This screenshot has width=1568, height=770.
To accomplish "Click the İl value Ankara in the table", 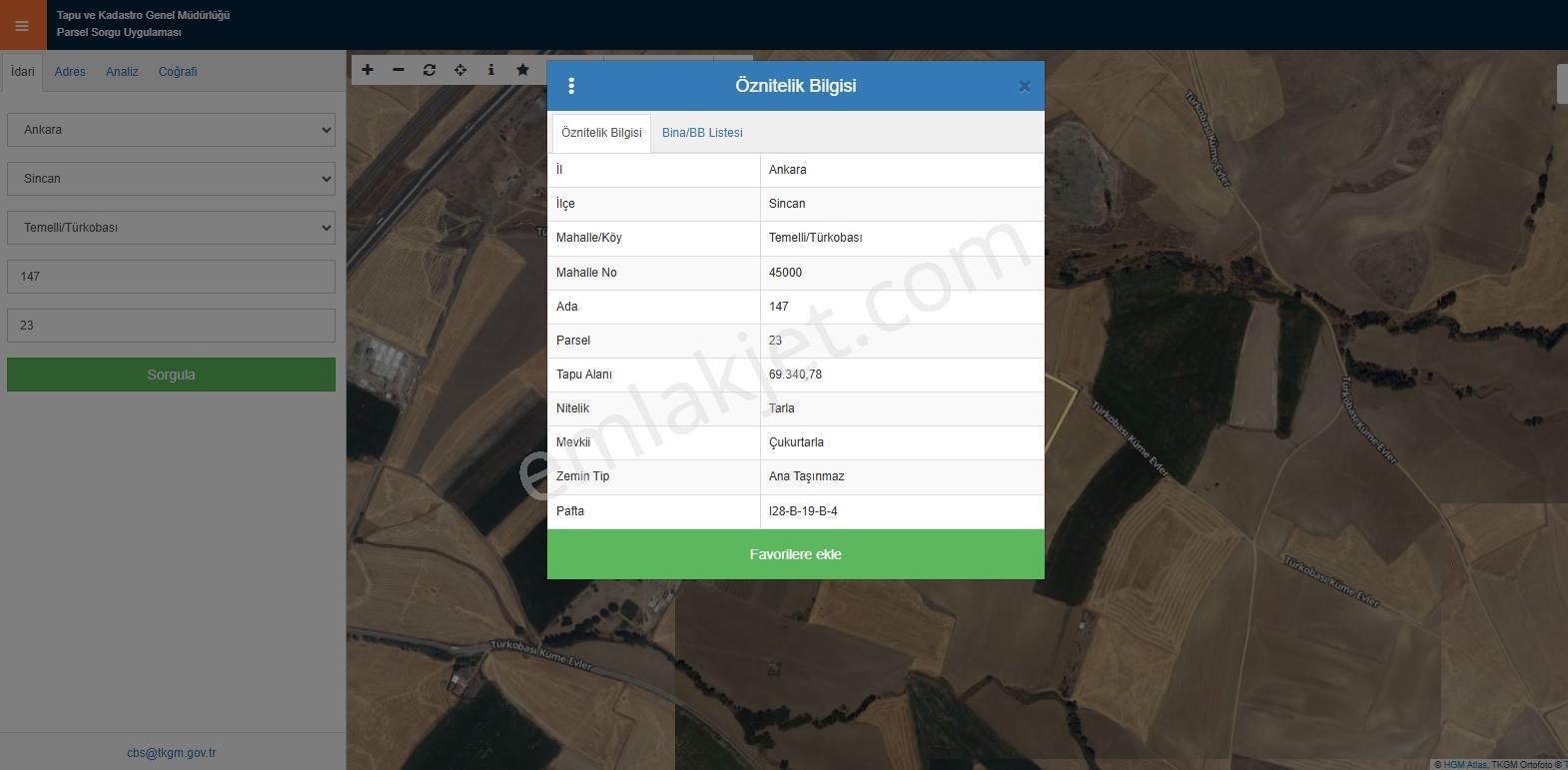I will coord(787,170).
